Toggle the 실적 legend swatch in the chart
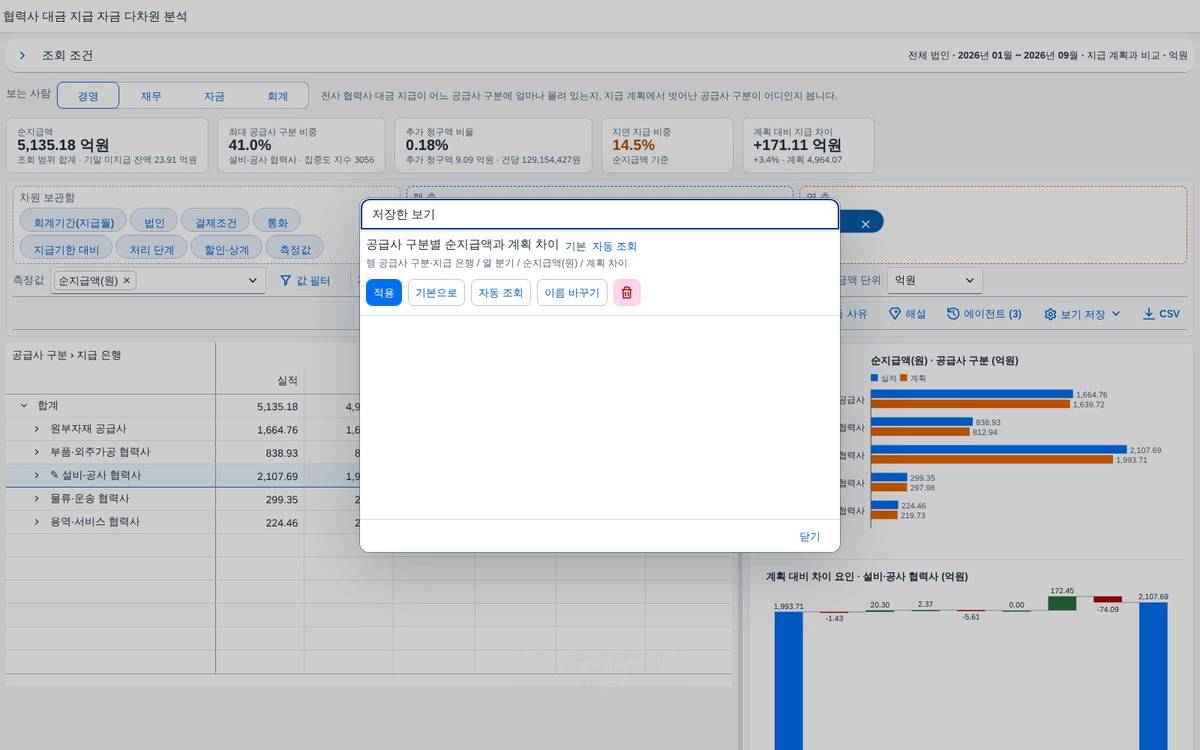This screenshot has width=1200, height=750. click(874, 377)
